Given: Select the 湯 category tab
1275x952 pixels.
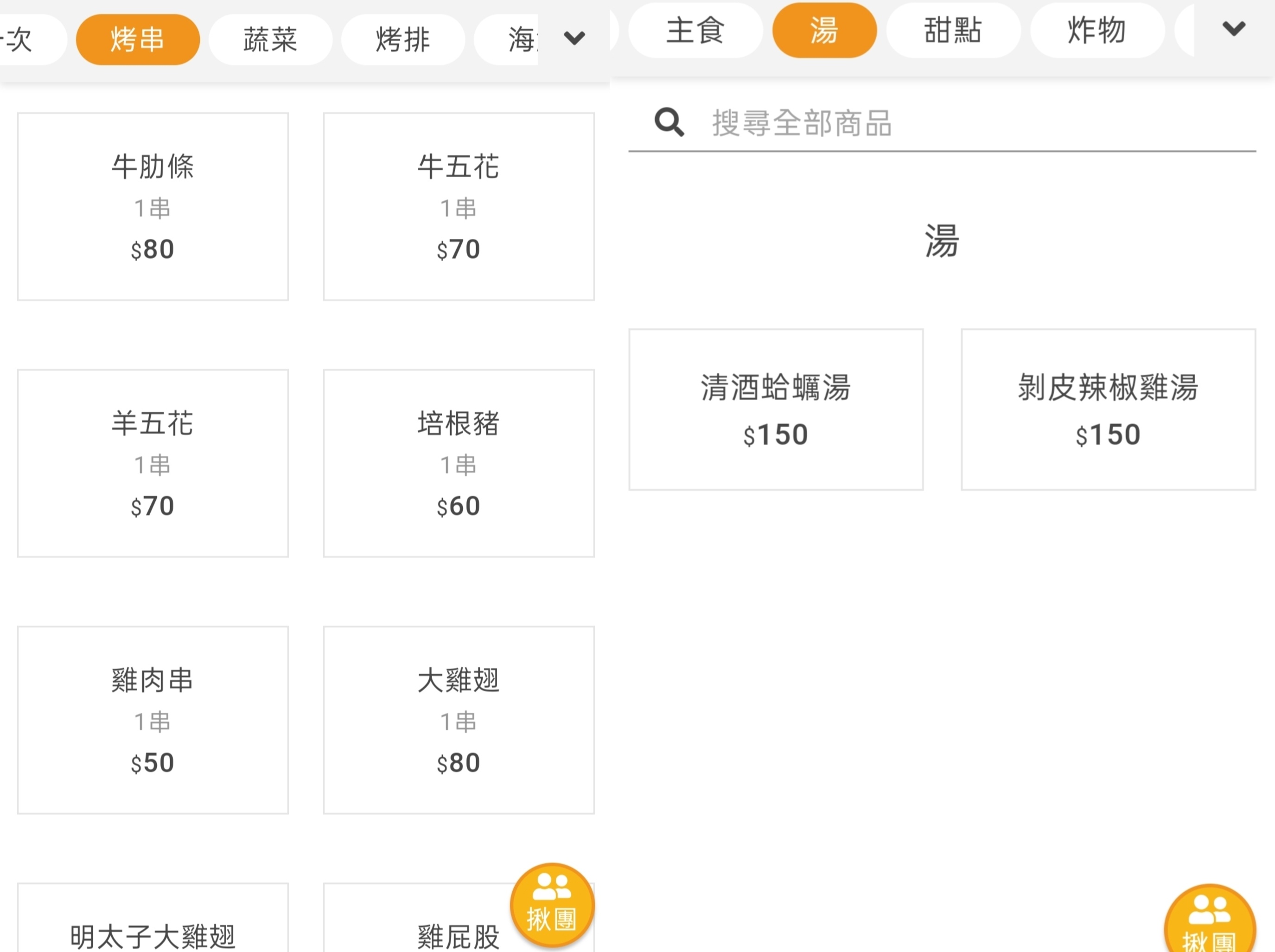Looking at the screenshot, I should pos(824,30).
